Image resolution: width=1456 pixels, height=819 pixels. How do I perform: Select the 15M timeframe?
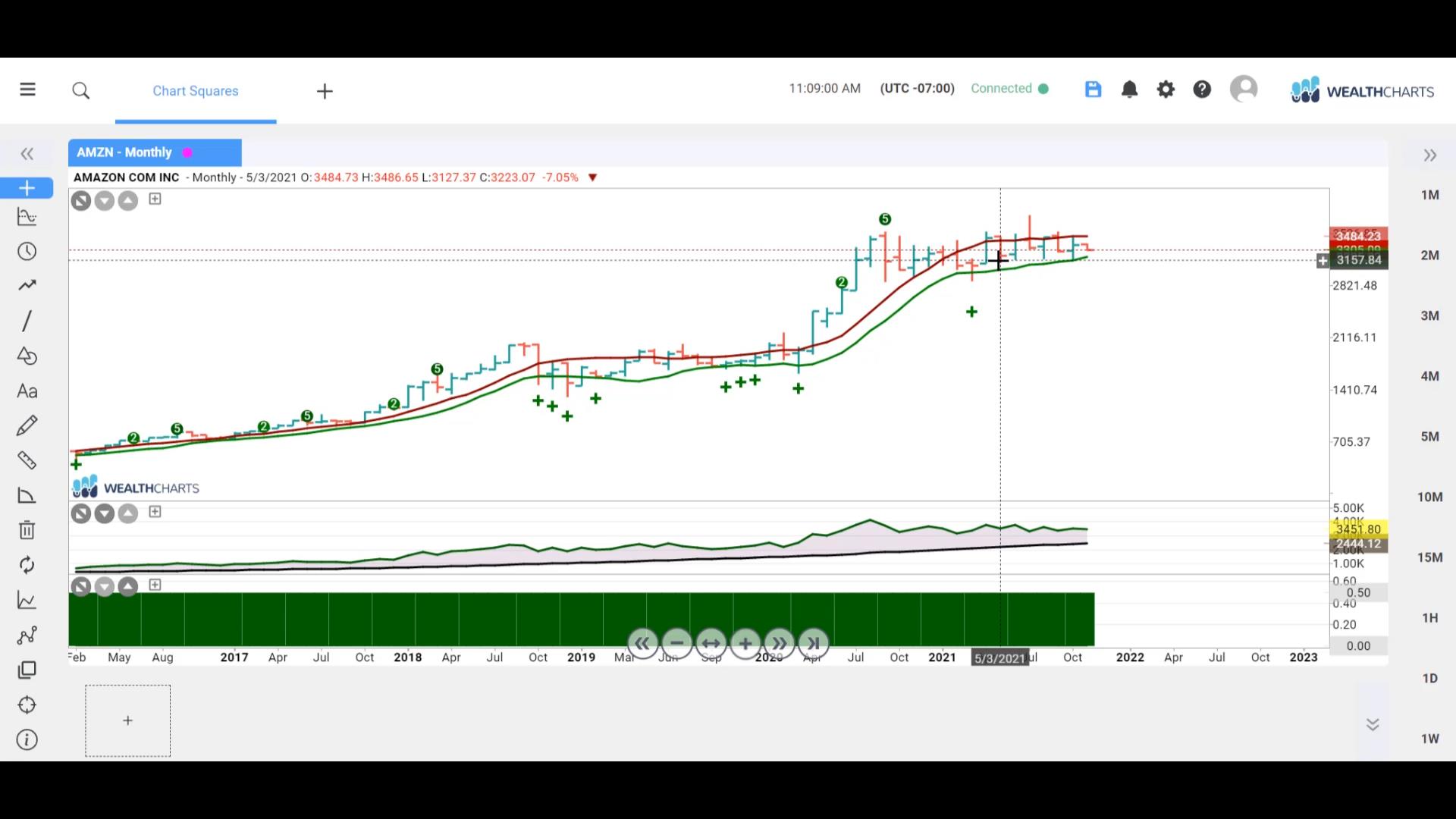tap(1430, 557)
